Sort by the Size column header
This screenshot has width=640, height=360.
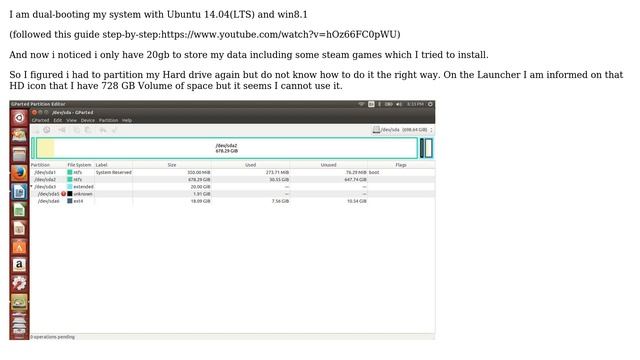(x=172, y=165)
